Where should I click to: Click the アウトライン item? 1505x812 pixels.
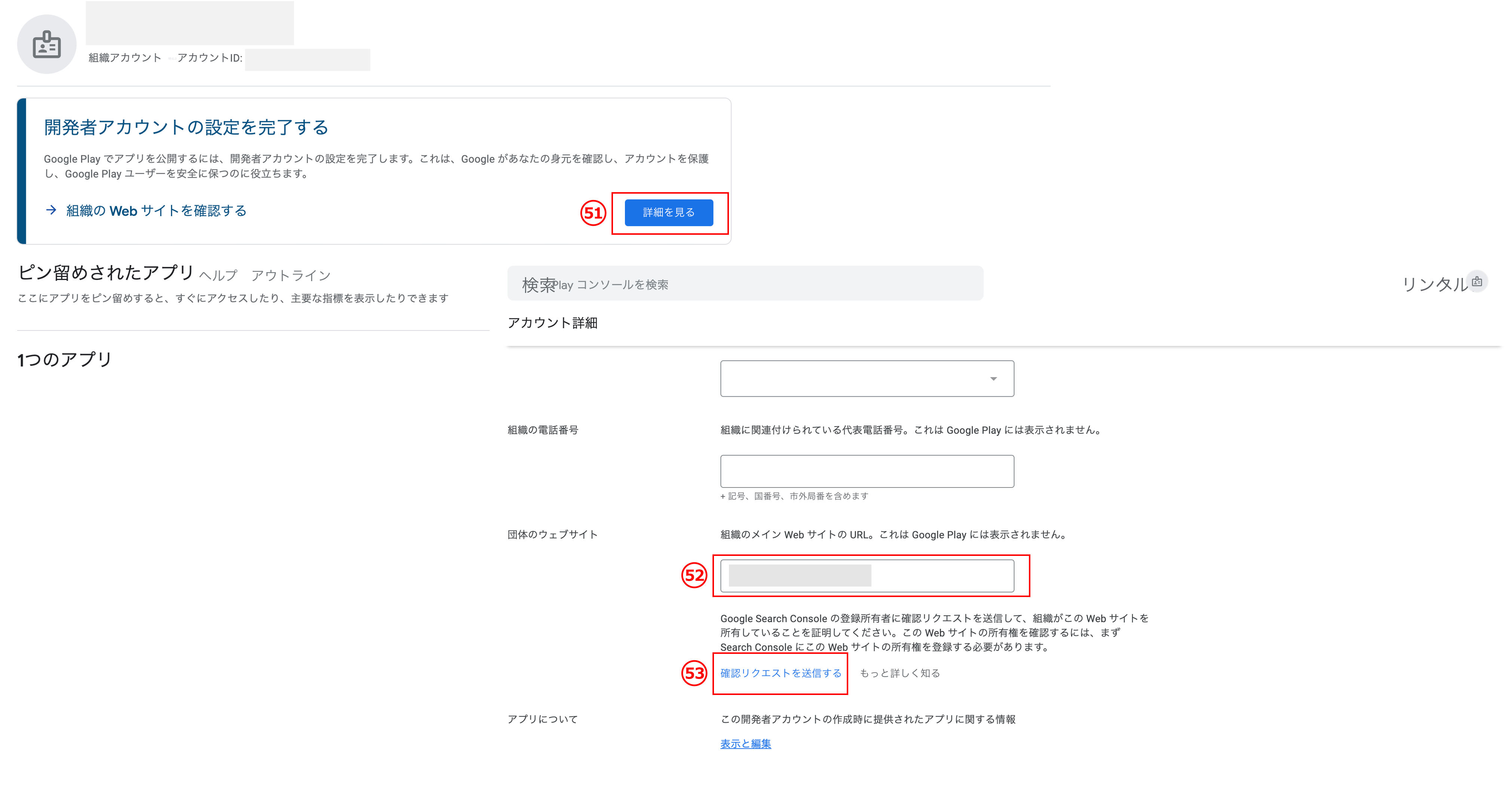[290, 275]
